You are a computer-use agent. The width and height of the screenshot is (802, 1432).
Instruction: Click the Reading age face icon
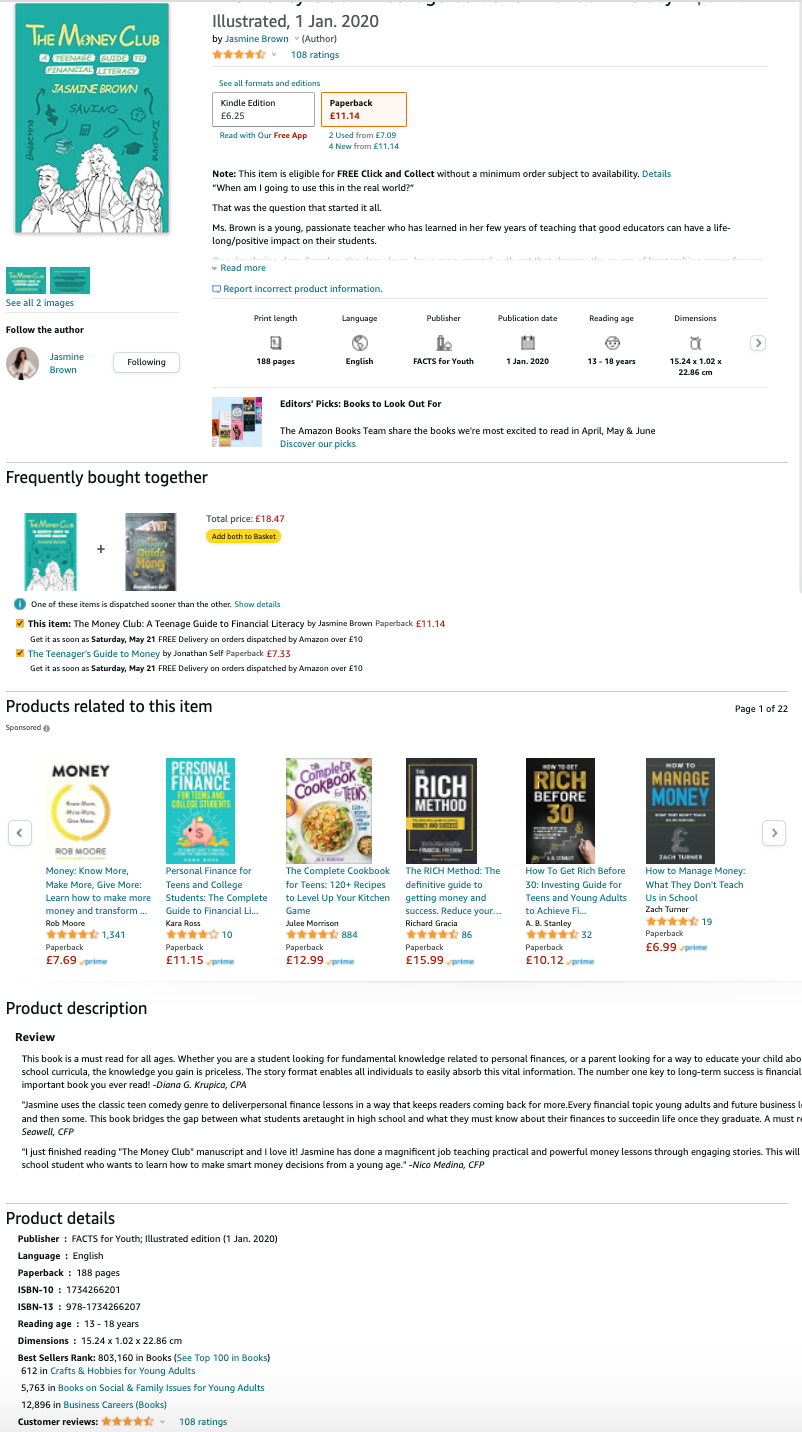(611, 343)
